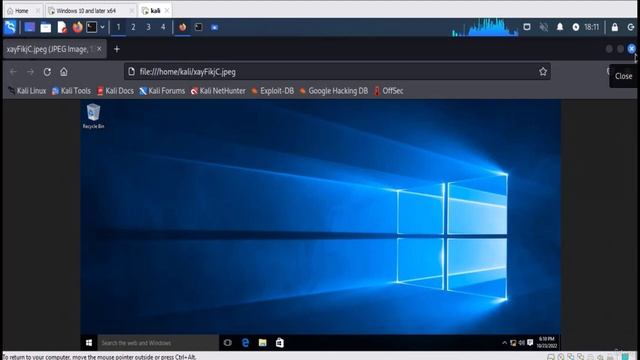Viewport: 640px width, 360px height.
Task: Switch to workspace 3
Action: pos(148,27)
